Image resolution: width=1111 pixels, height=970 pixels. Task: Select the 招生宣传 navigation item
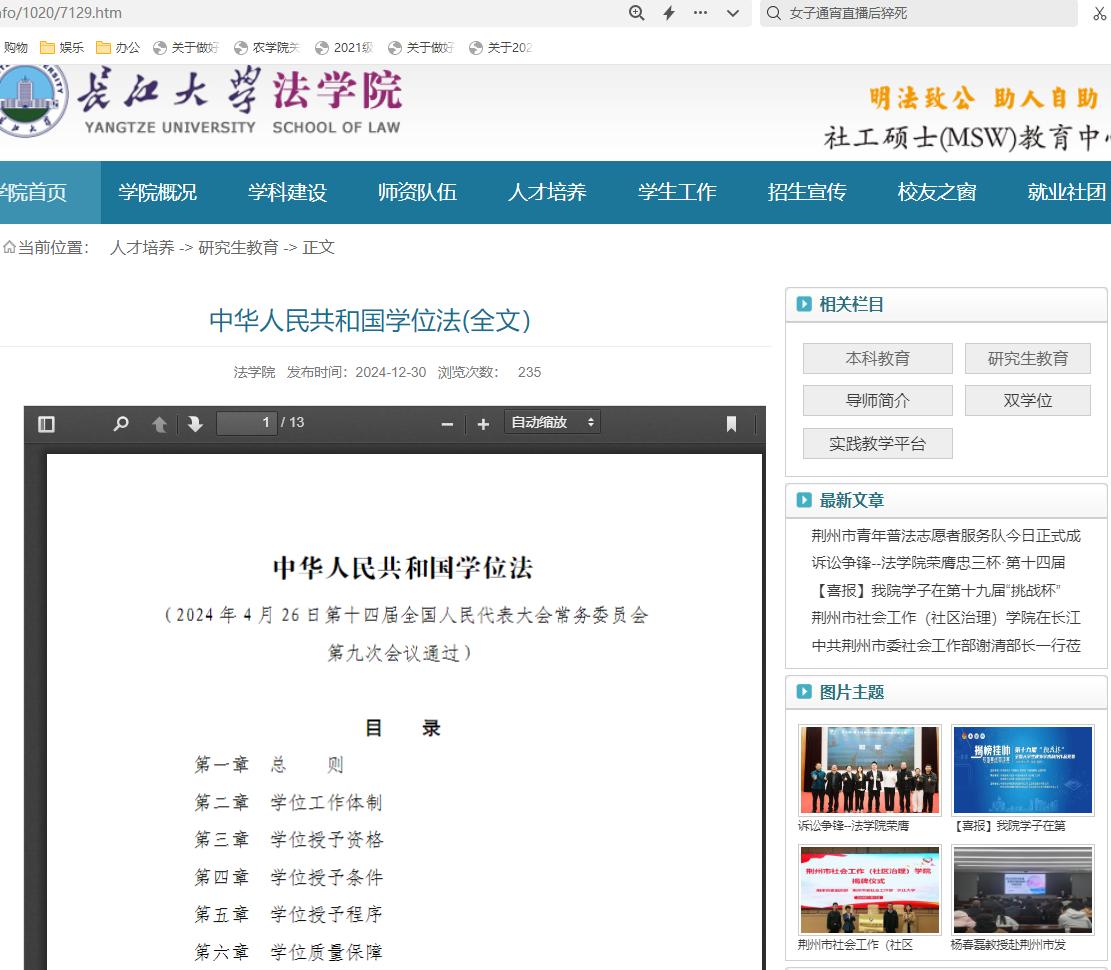(x=807, y=193)
